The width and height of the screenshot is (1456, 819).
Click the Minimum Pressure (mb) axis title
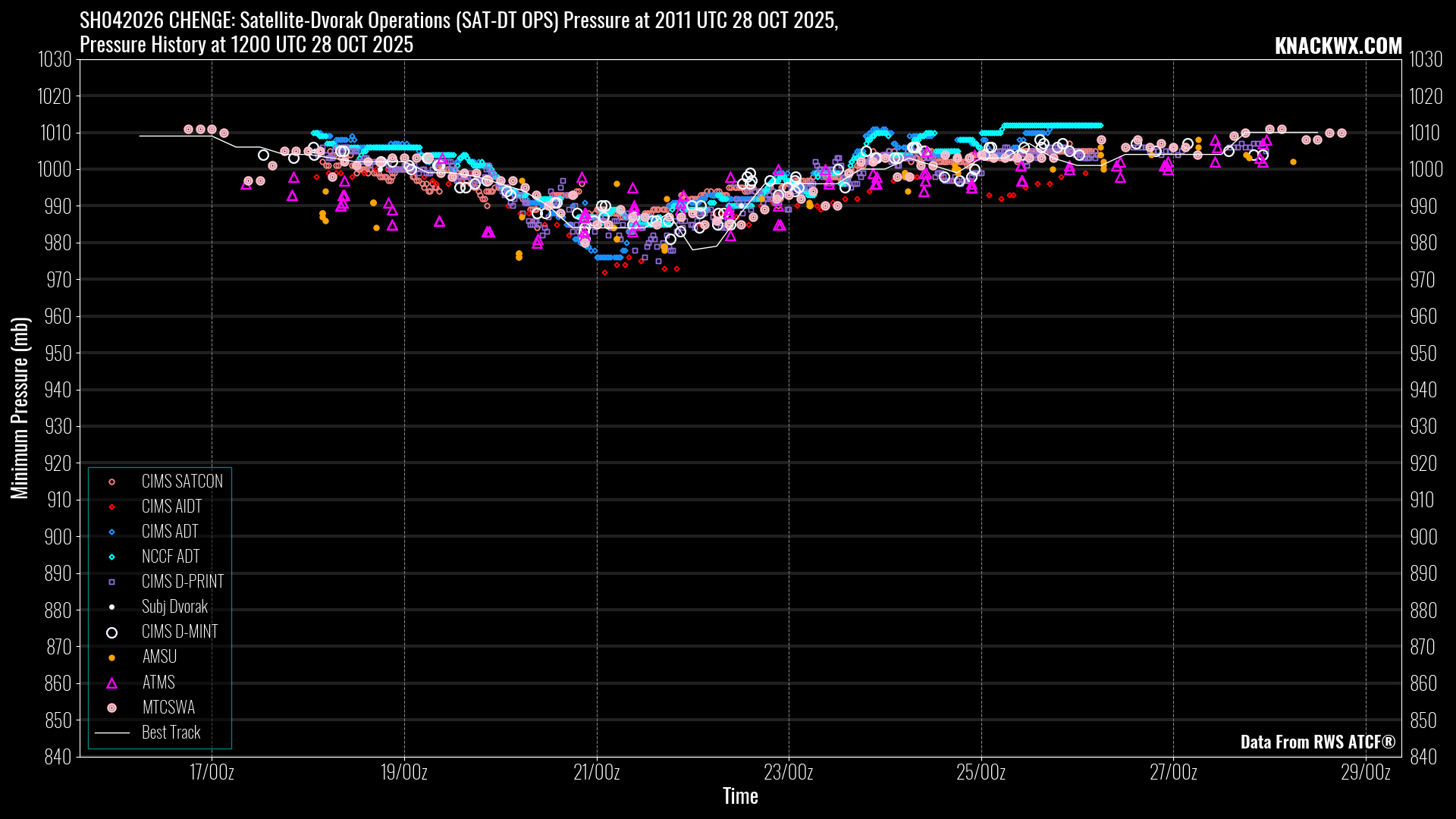(20, 408)
